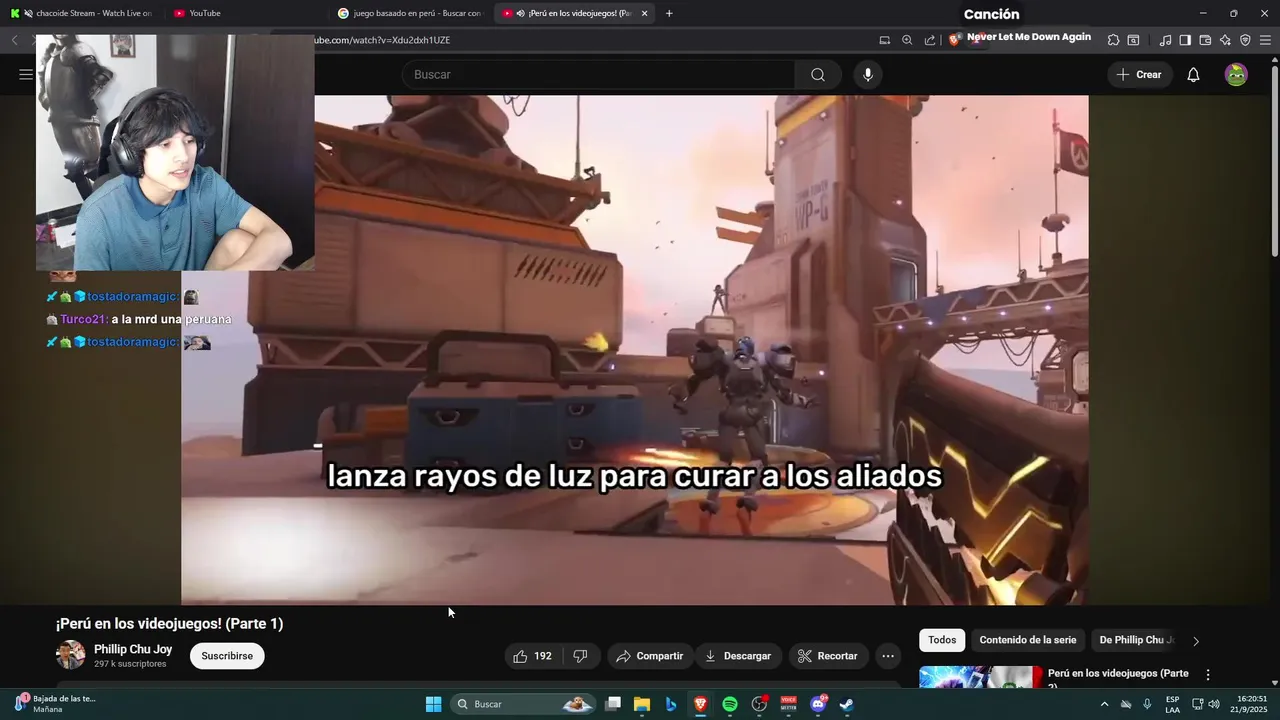Show hidden system tray icons chevron
Image resolution: width=1280 pixels, height=720 pixels.
click(1104, 704)
